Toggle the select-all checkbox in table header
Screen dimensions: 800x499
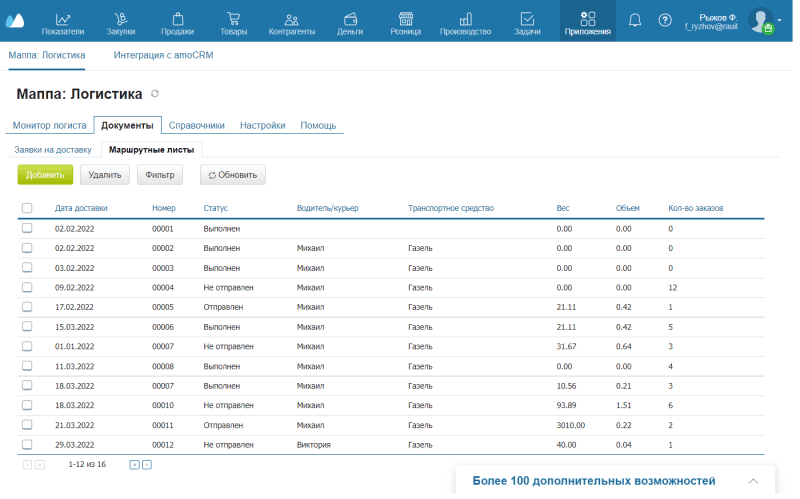(x=27, y=208)
